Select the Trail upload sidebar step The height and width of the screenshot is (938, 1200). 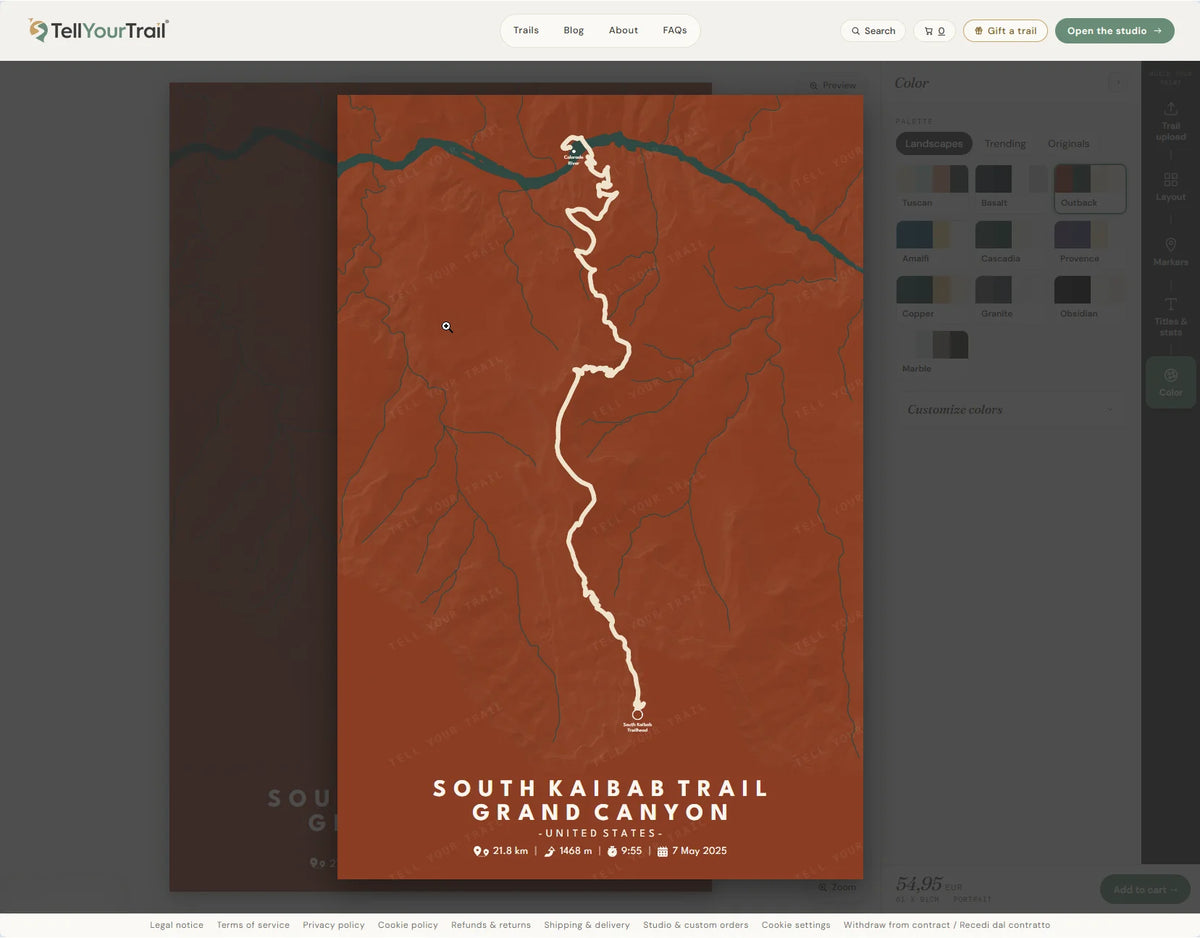coord(1171,121)
